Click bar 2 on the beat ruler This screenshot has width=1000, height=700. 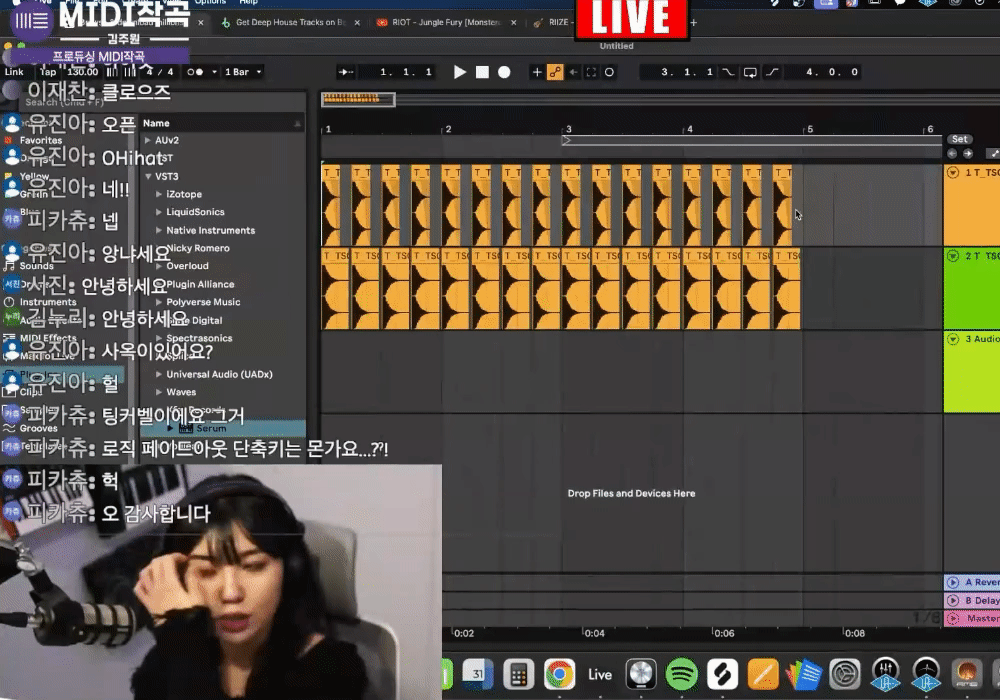pyautogui.click(x=448, y=129)
